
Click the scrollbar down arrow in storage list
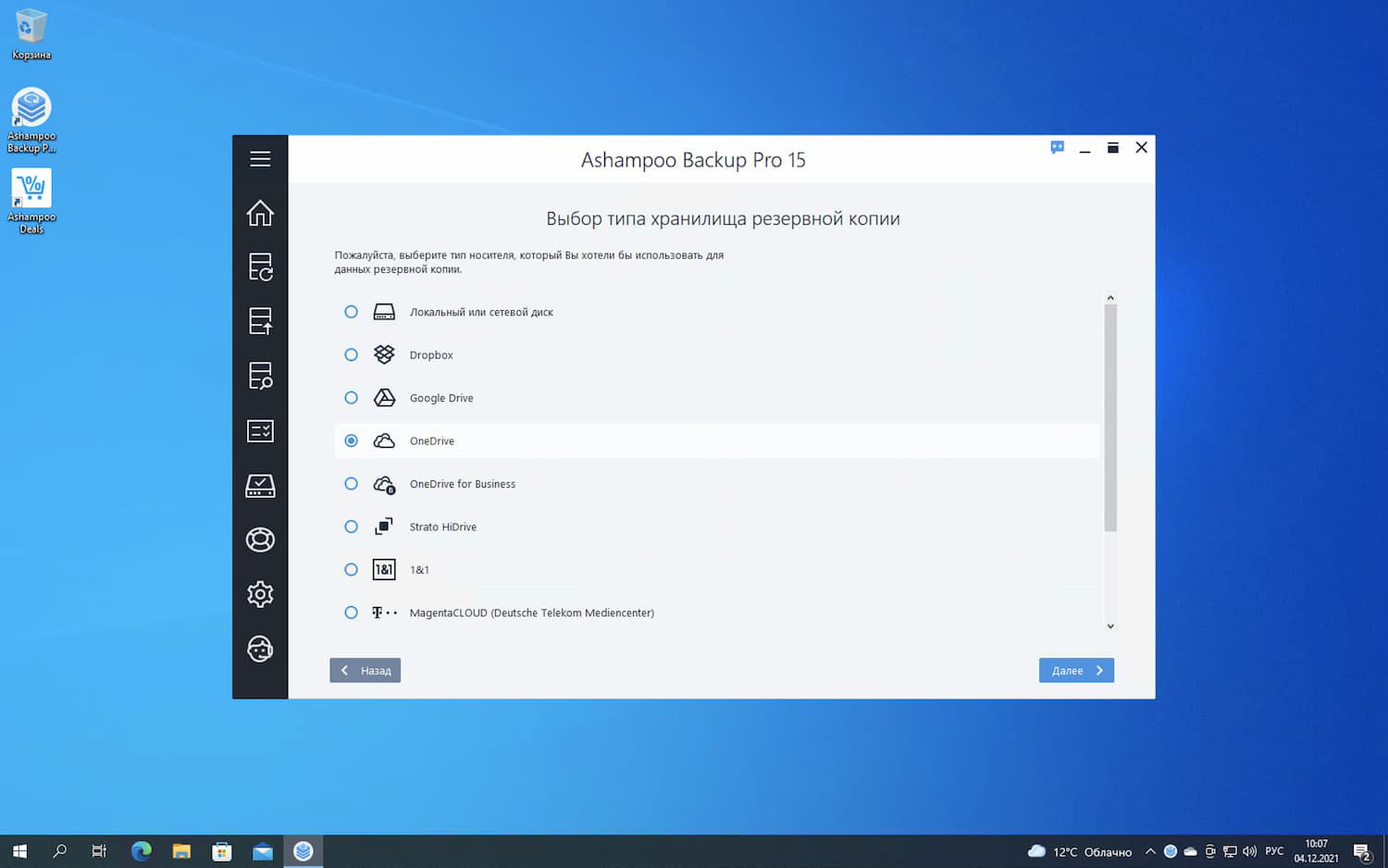coord(1110,626)
